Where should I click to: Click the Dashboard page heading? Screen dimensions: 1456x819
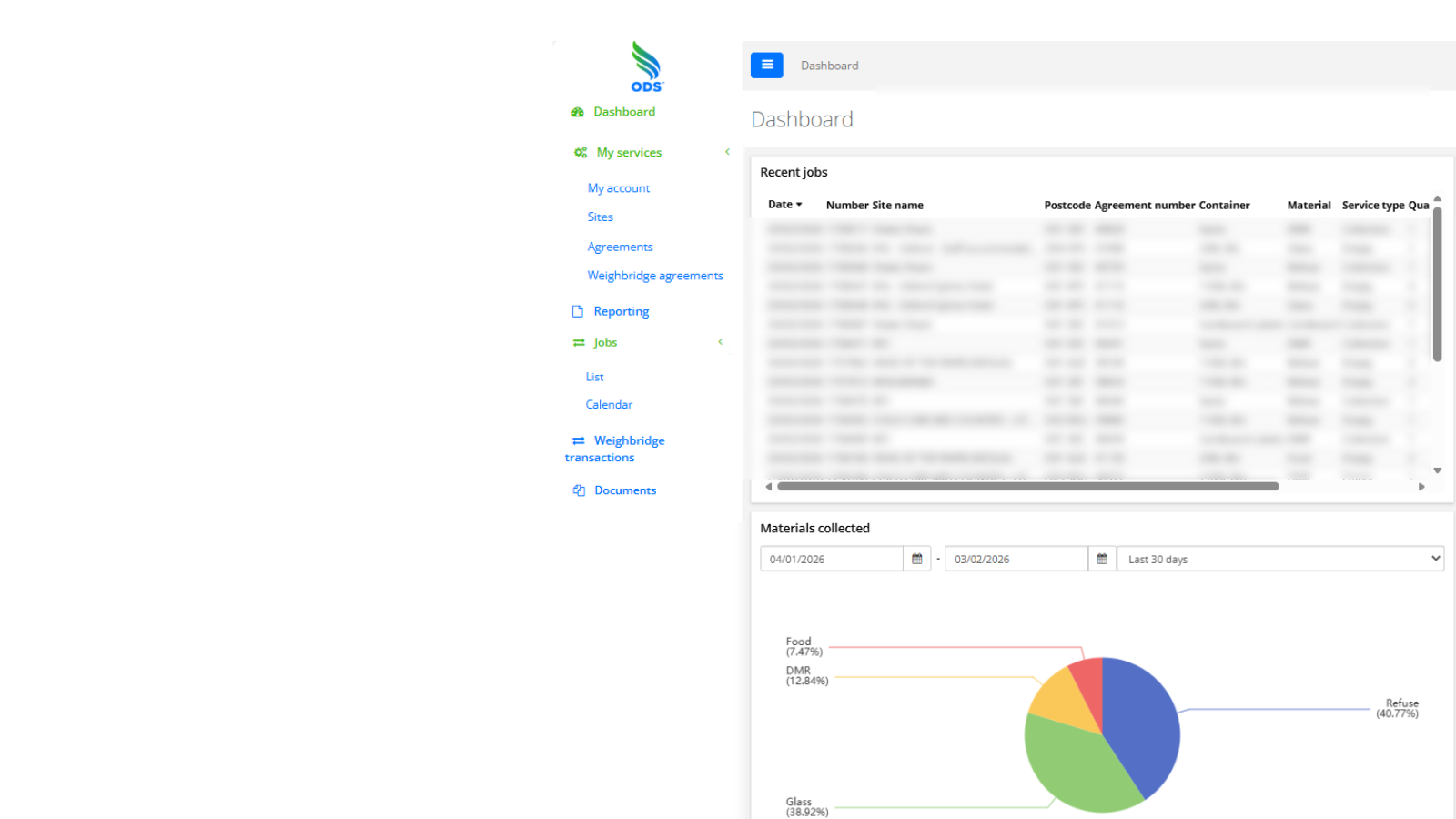coord(802,119)
